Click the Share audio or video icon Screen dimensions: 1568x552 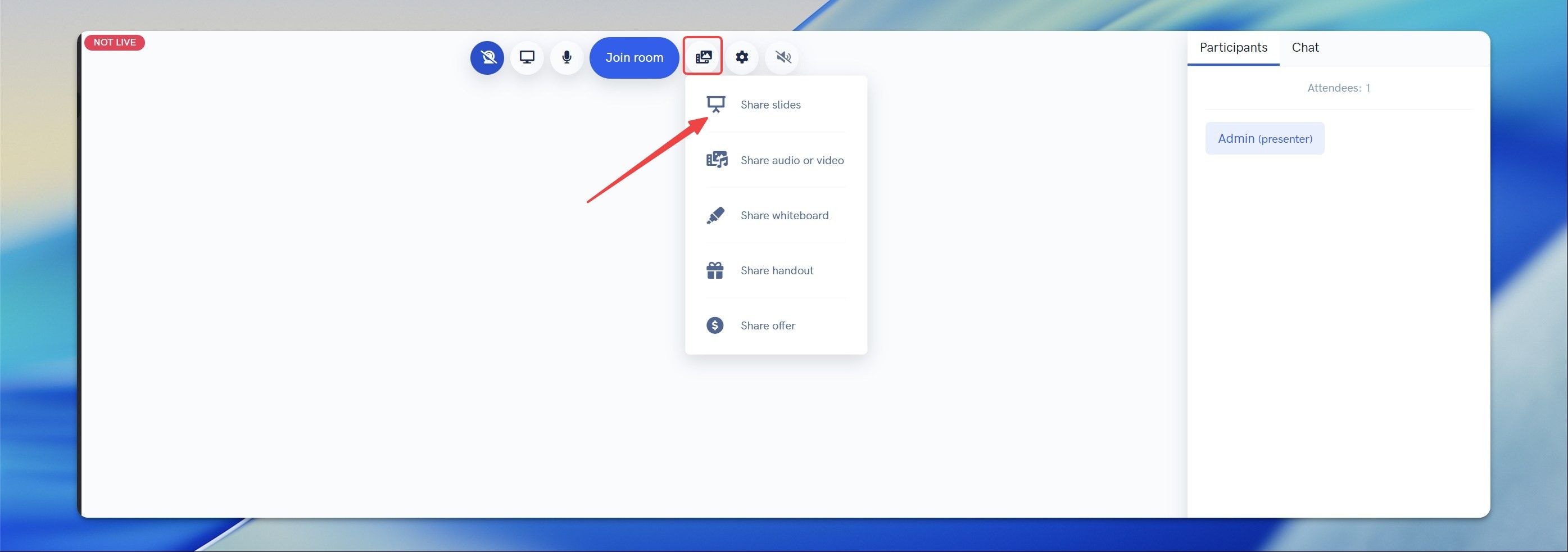pyautogui.click(x=717, y=160)
